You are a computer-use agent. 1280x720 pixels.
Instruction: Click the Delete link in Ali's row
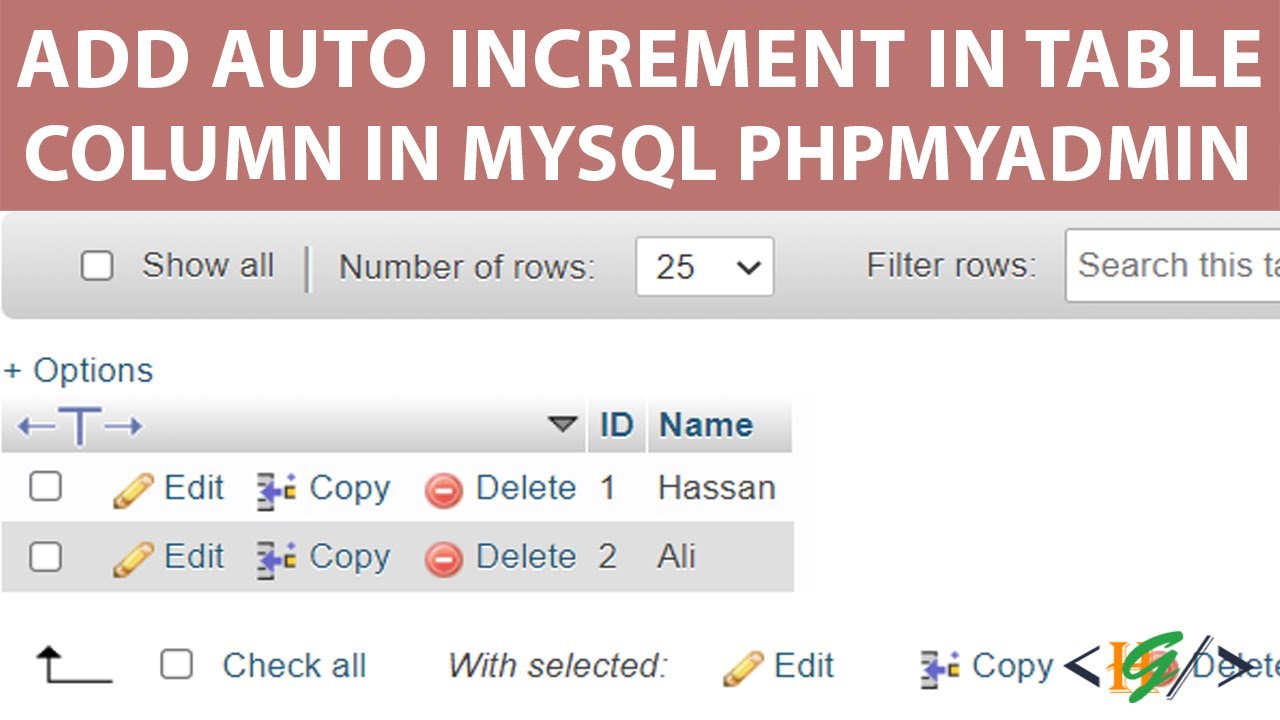point(526,557)
